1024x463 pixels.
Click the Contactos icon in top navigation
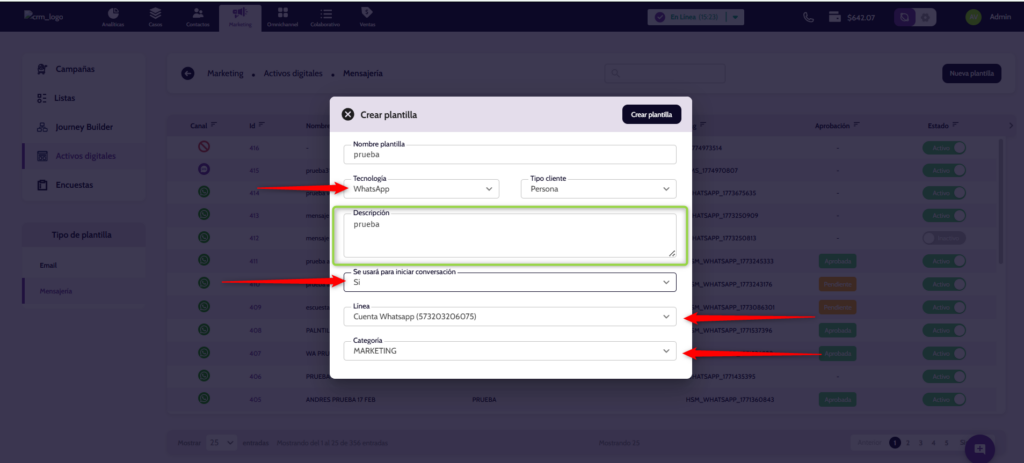coord(199,16)
